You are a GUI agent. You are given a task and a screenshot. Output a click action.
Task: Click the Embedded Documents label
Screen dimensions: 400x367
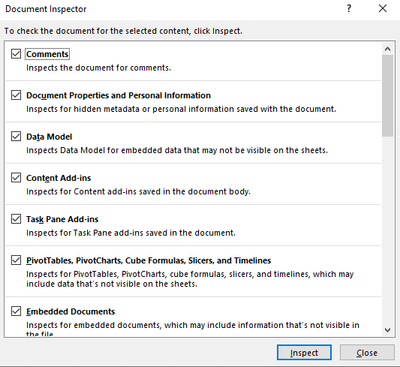pos(71,312)
